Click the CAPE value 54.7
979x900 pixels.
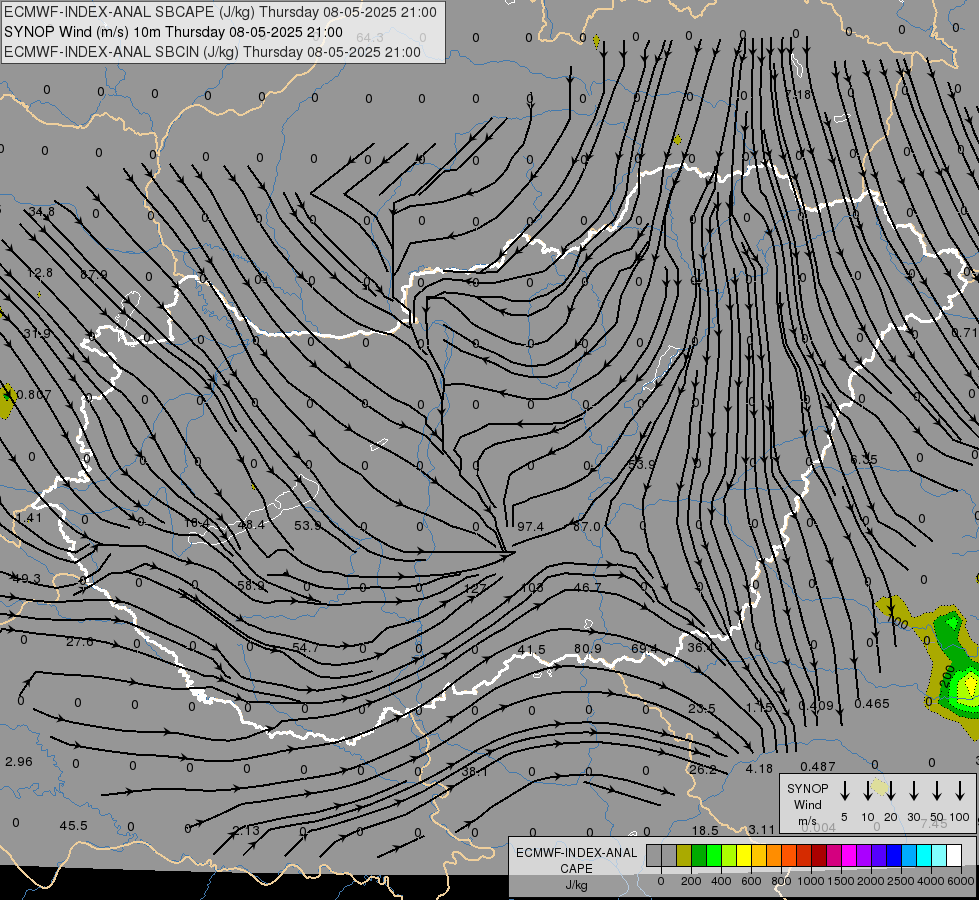pos(305,648)
